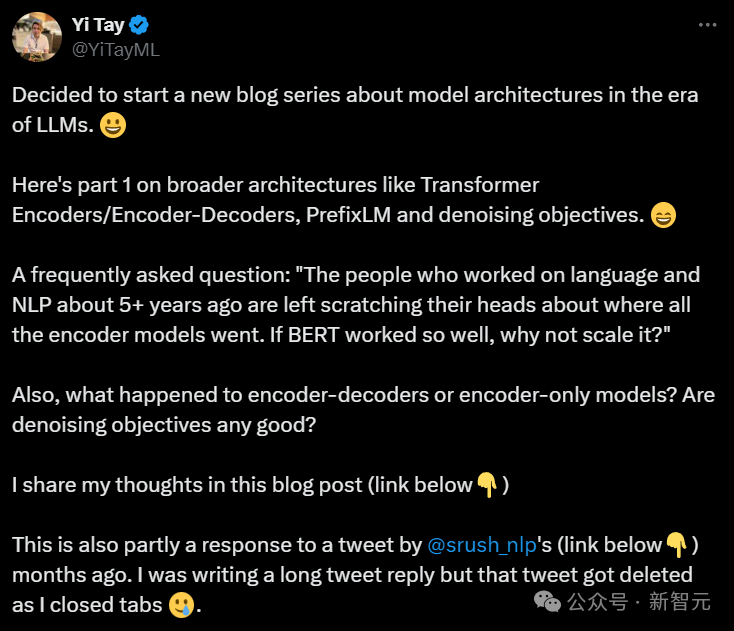Click the "新智元" watermark text

point(679,602)
